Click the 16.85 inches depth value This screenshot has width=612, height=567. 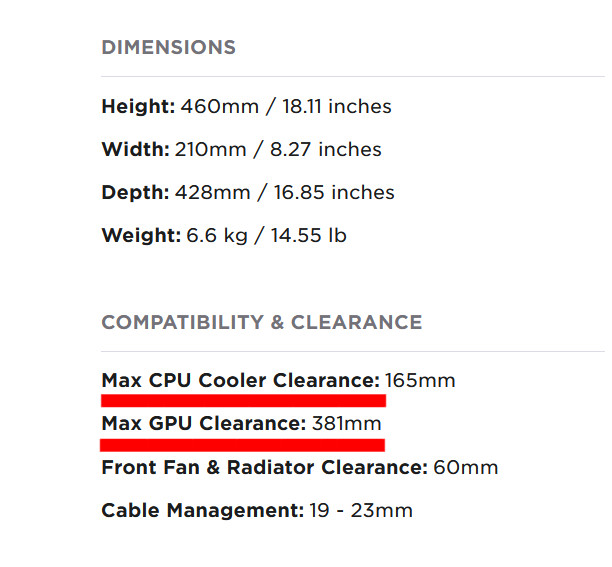[334, 192]
